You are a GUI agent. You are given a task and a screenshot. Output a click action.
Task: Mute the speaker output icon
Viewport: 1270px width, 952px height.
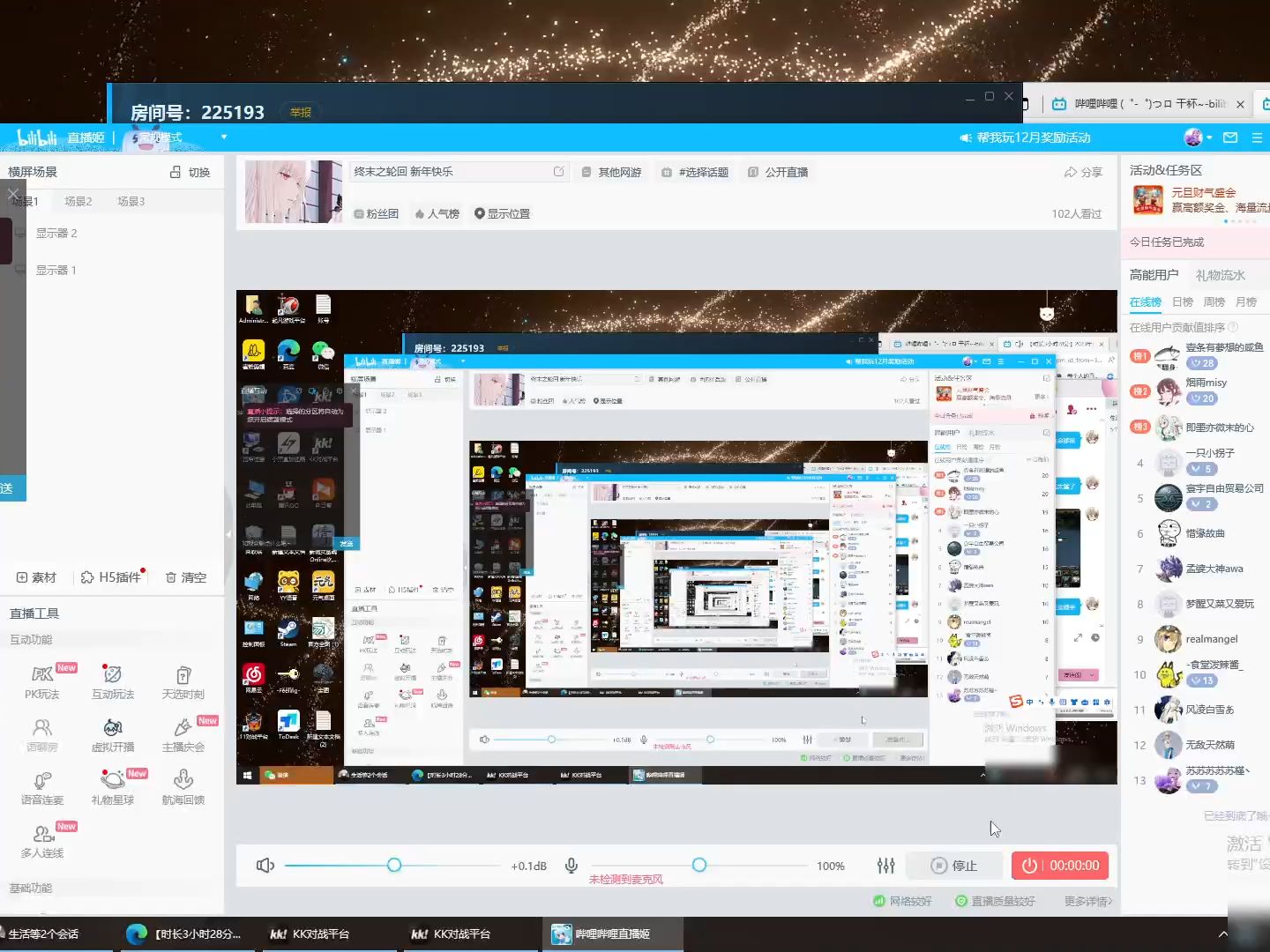click(x=265, y=866)
